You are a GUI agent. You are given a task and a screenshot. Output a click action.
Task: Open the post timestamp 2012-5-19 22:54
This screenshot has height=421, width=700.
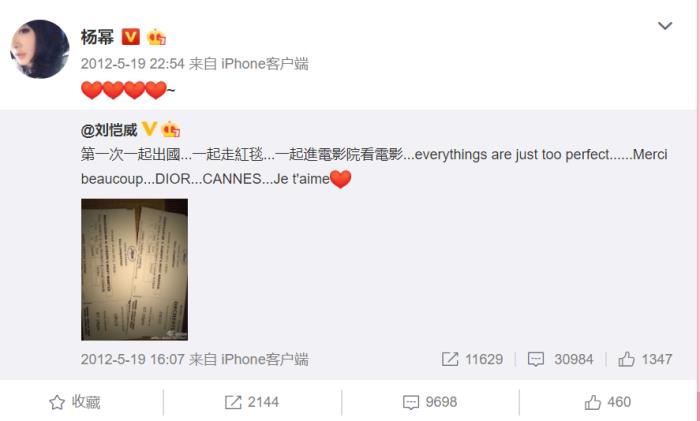coord(133,64)
